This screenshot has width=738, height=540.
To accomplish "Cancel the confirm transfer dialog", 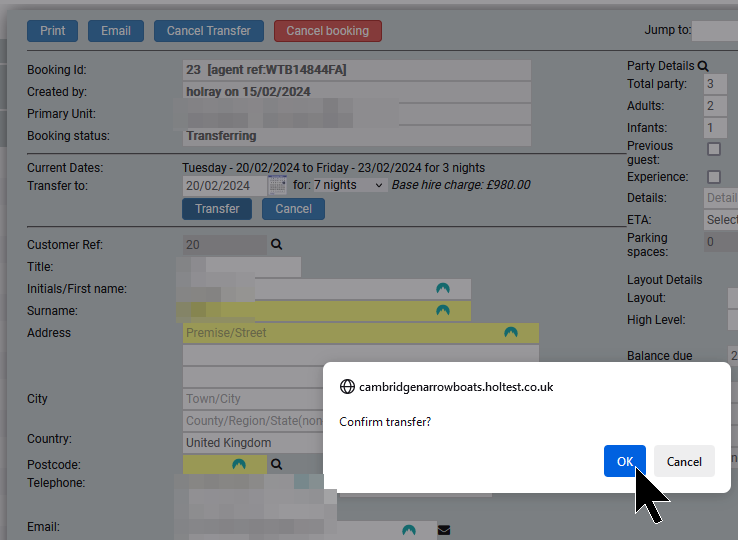I will [684, 461].
